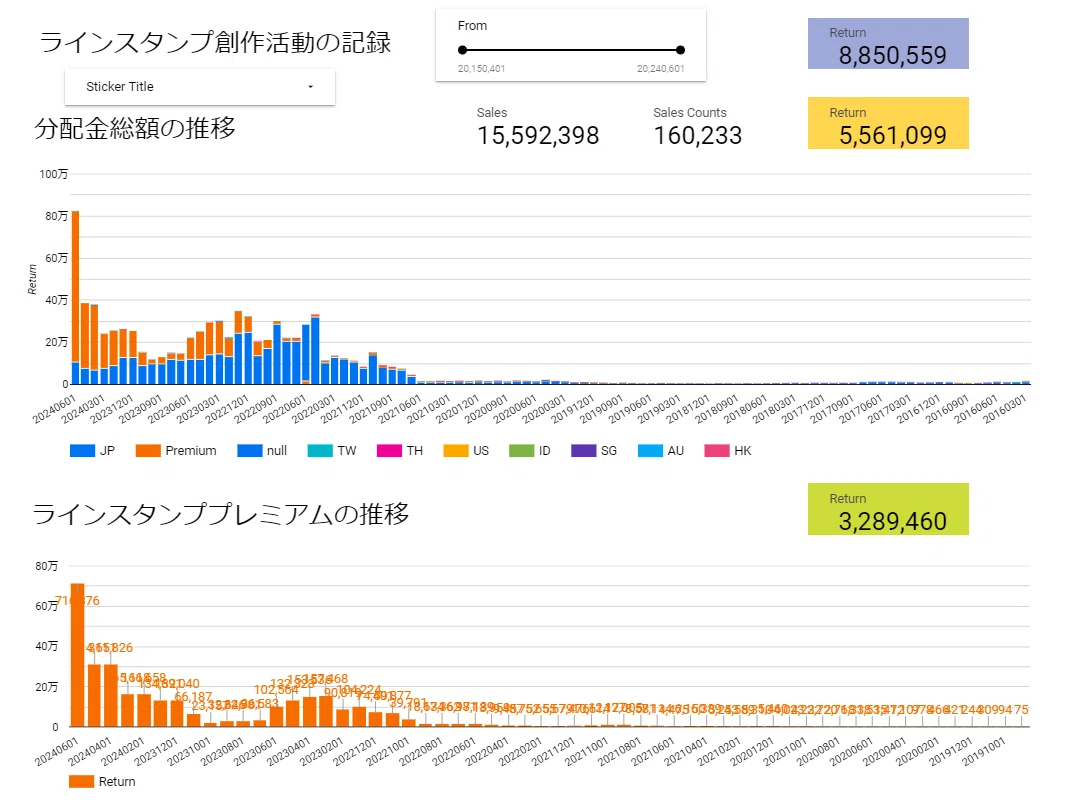This screenshot has height=804, width=1073.
Task: Click the 80万 axis label on premium chart
Action: pyautogui.click(x=47, y=566)
